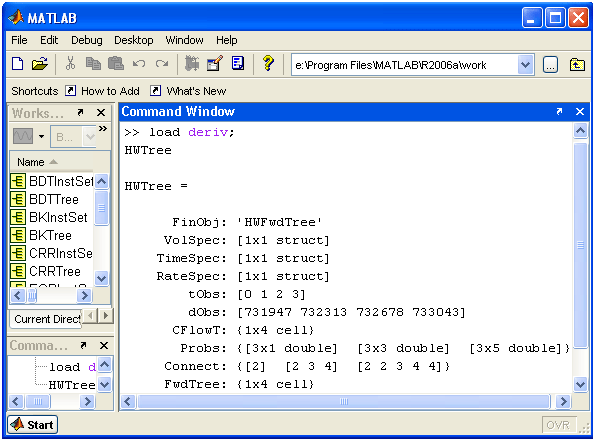Open GUIDE from the toolbar icon
This screenshot has height=441, width=595.
click(214, 64)
